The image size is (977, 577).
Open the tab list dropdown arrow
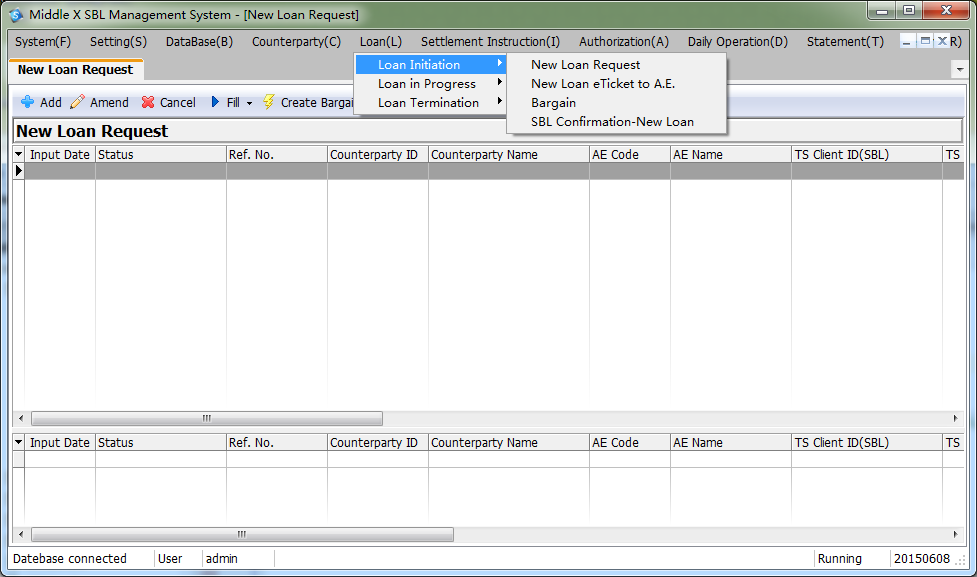tap(960, 70)
